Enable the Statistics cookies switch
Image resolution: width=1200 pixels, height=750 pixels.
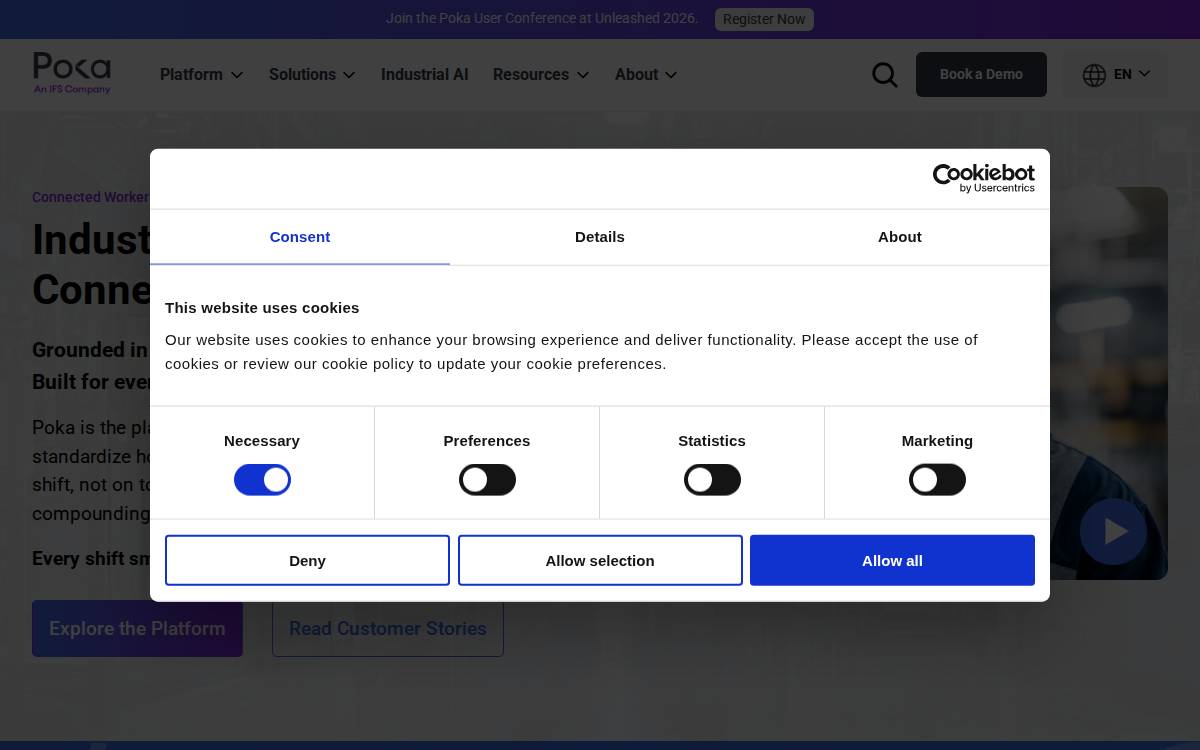pyautogui.click(x=712, y=480)
